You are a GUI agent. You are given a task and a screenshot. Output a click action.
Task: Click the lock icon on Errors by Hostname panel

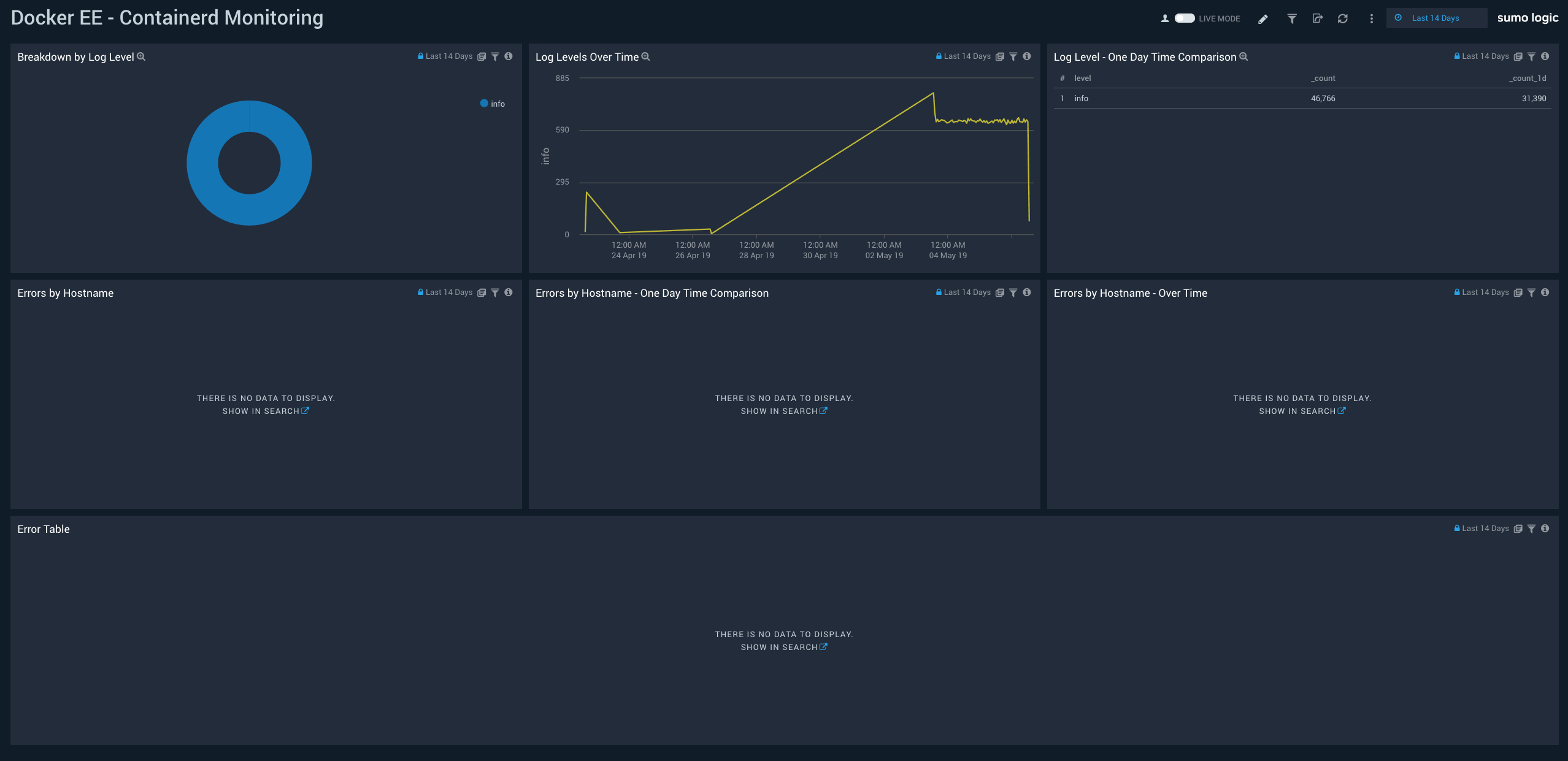click(421, 292)
